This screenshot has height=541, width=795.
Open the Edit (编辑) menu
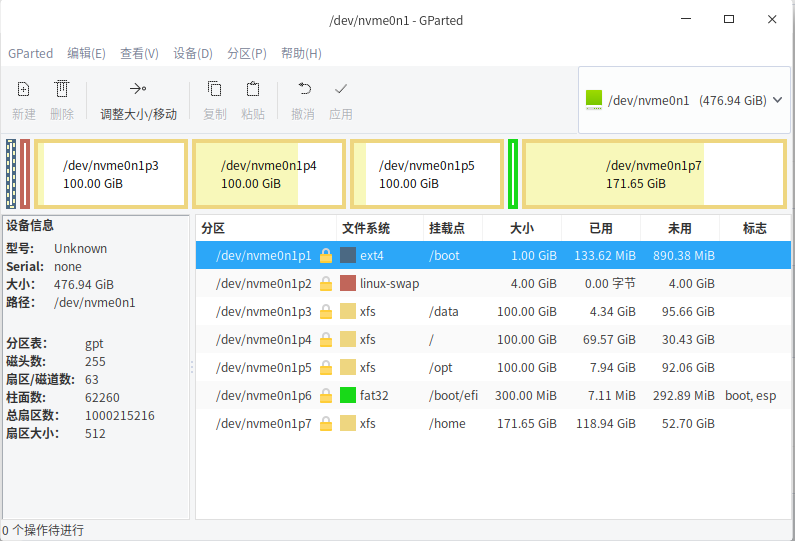[x=86, y=53]
